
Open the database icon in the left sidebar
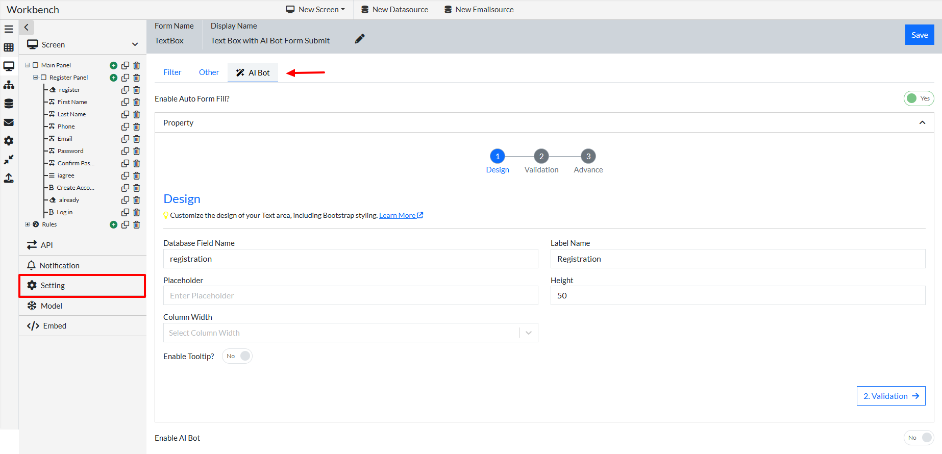click(9, 103)
